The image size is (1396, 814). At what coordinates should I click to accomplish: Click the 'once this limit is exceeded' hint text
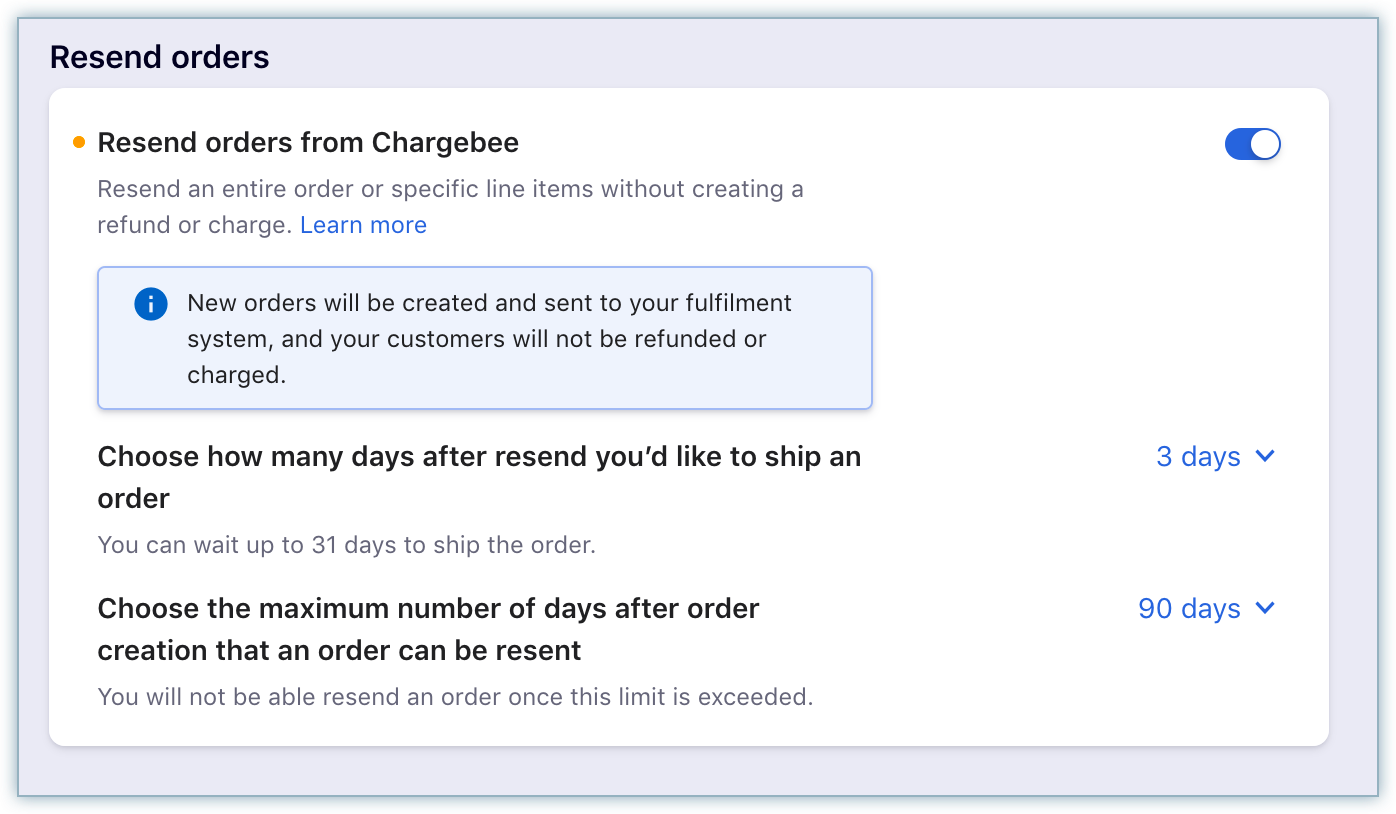[x=455, y=696]
